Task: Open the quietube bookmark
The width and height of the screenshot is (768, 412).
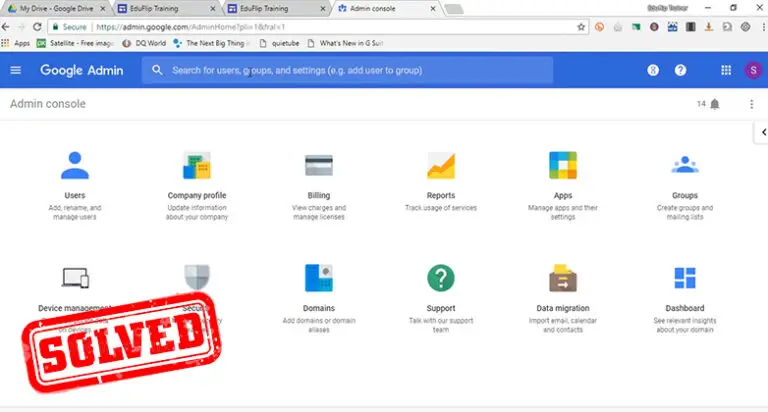Action: tap(279, 43)
